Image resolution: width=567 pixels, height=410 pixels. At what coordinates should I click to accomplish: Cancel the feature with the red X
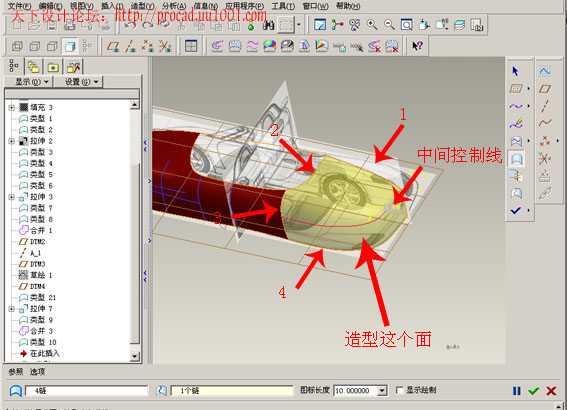[551, 391]
